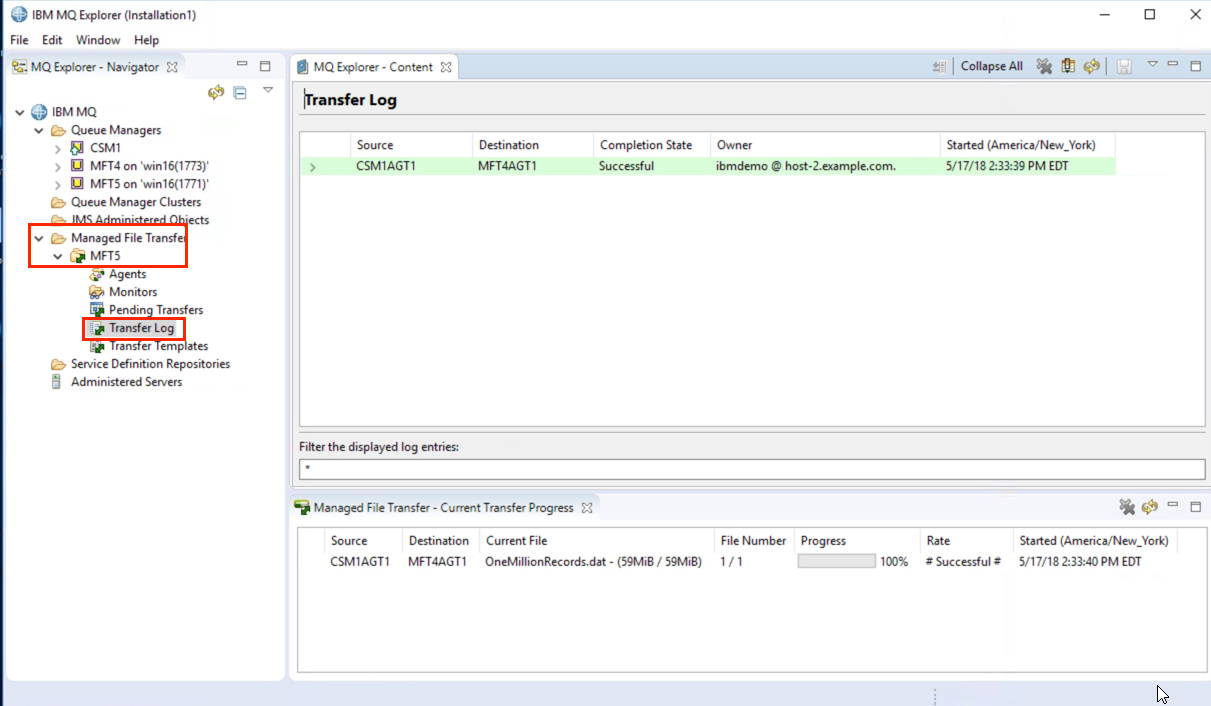Select the Monitors node
This screenshot has height=706, width=1211.
[133, 292]
